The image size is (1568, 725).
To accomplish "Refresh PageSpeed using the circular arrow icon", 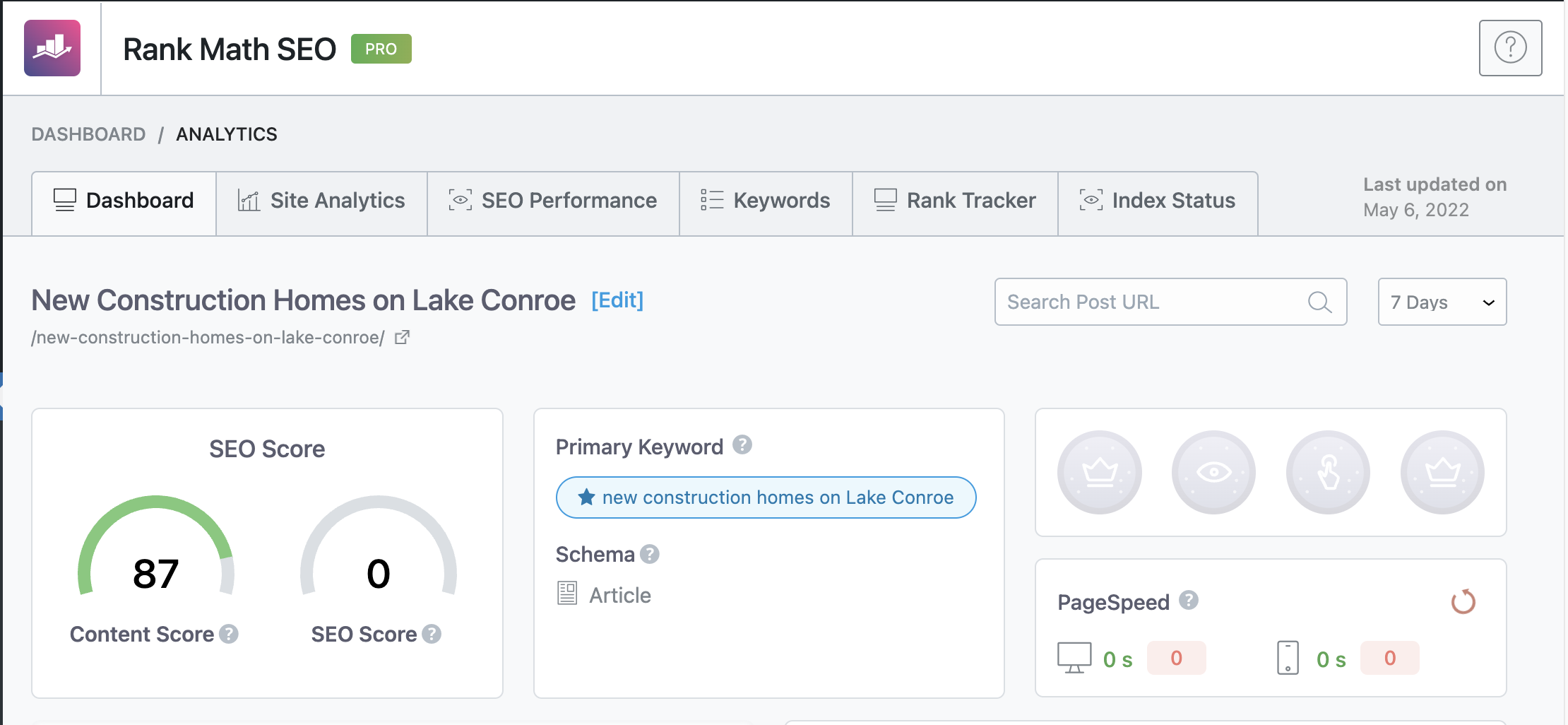I will (1462, 603).
